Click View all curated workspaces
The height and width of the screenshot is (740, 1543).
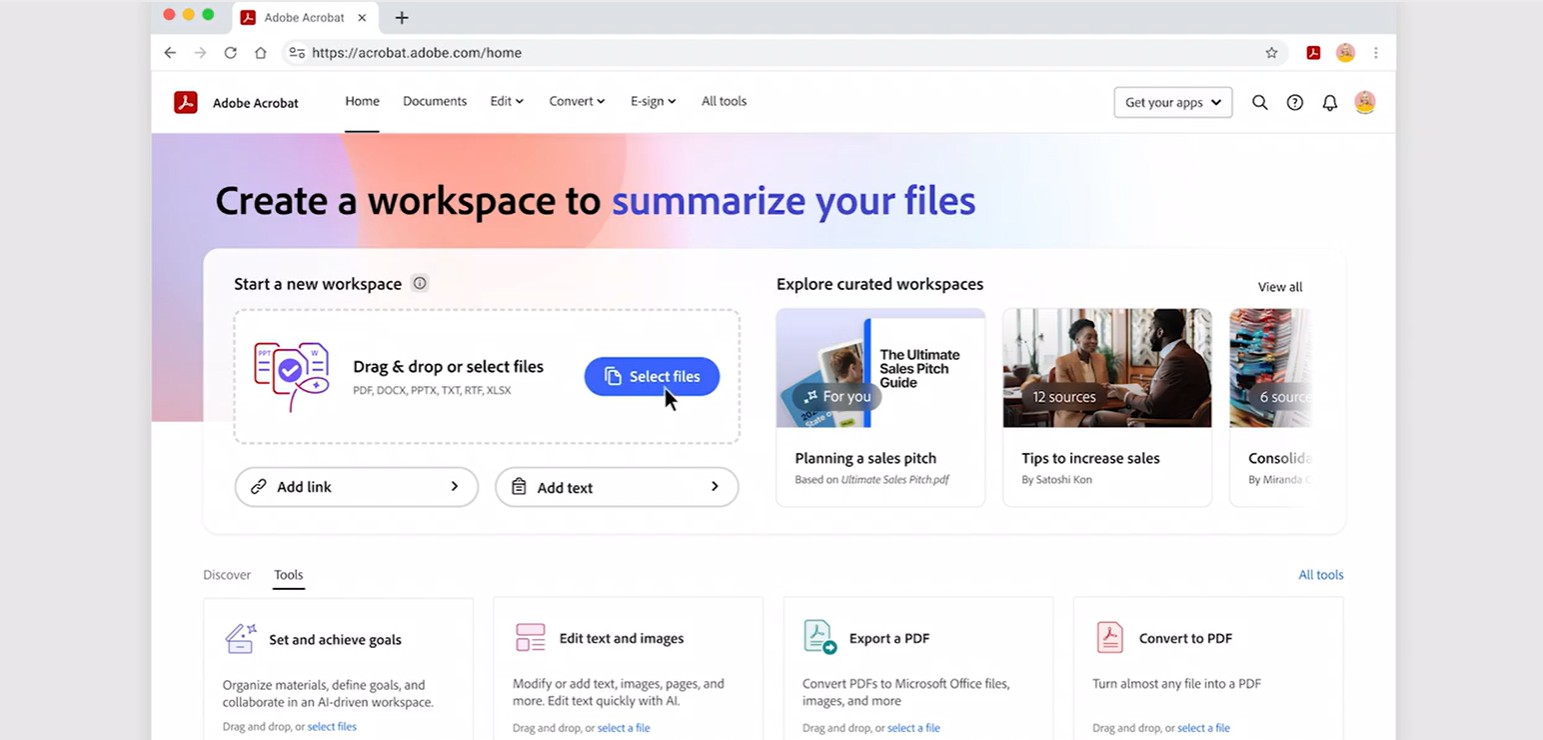1280,287
